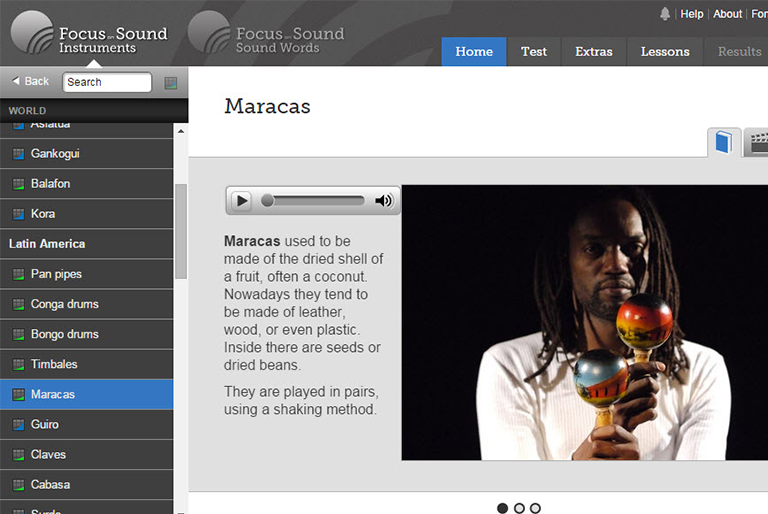The image size is (768, 514).
Task: Click the notification bell icon
Action: (x=666, y=14)
